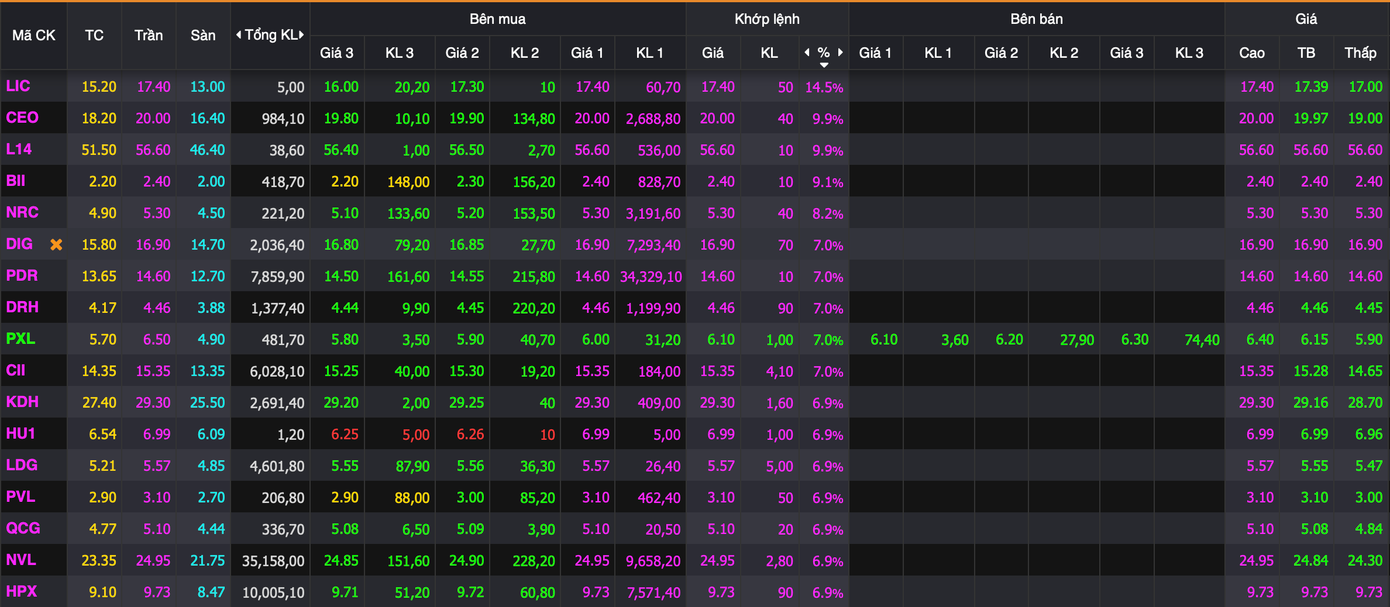Click PXL sell price 6.10 in Giá 1
Image resolution: width=1390 pixels, height=607 pixels.
pyautogui.click(x=883, y=340)
